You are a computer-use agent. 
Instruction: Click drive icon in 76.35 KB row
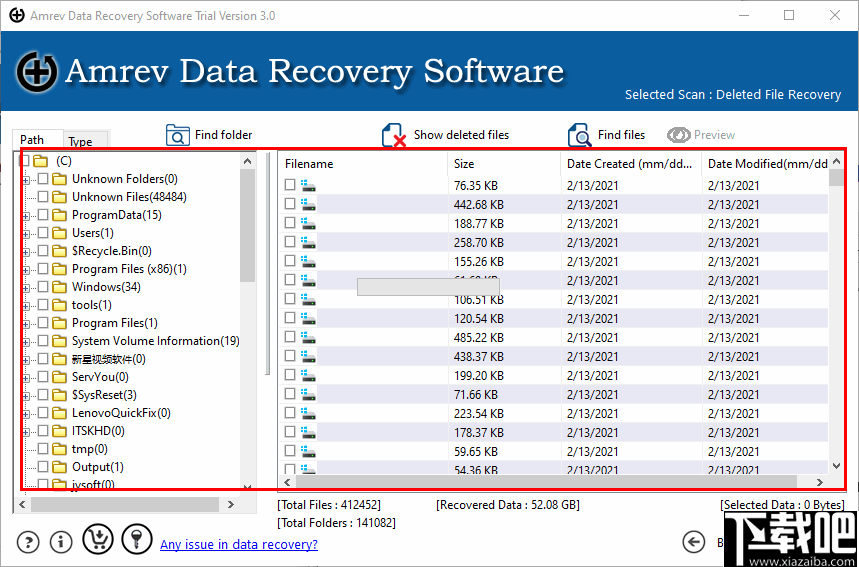[x=308, y=186]
